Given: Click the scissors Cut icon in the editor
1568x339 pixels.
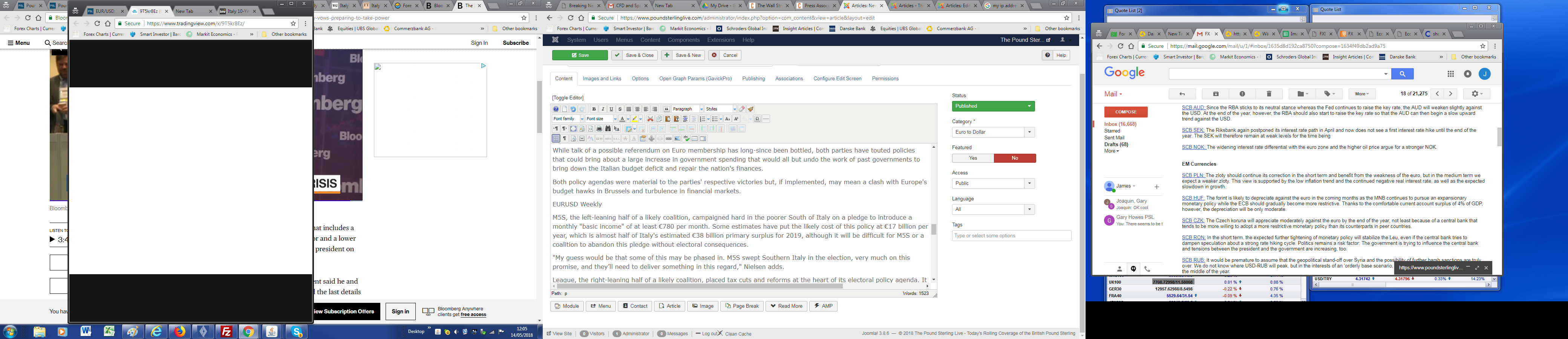Looking at the screenshot, I should coord(650,119).
